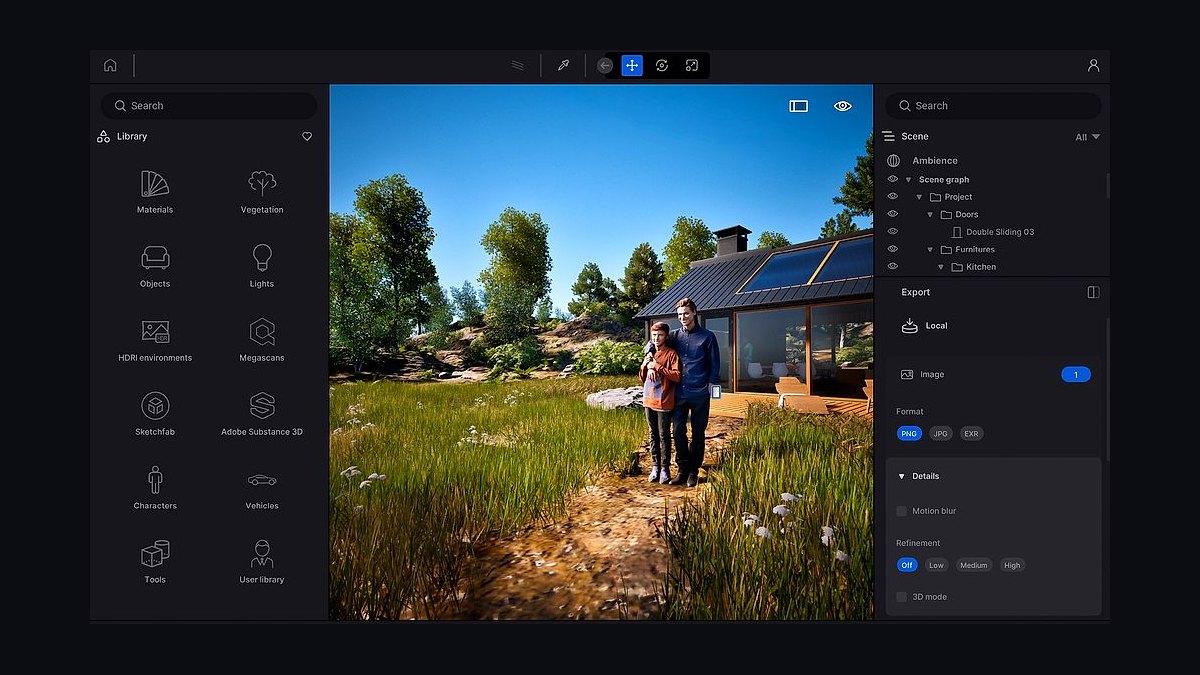Screen dimensions: 1200x675
Task: Toggle visibility of Scene graph
Action: [893, 179]
